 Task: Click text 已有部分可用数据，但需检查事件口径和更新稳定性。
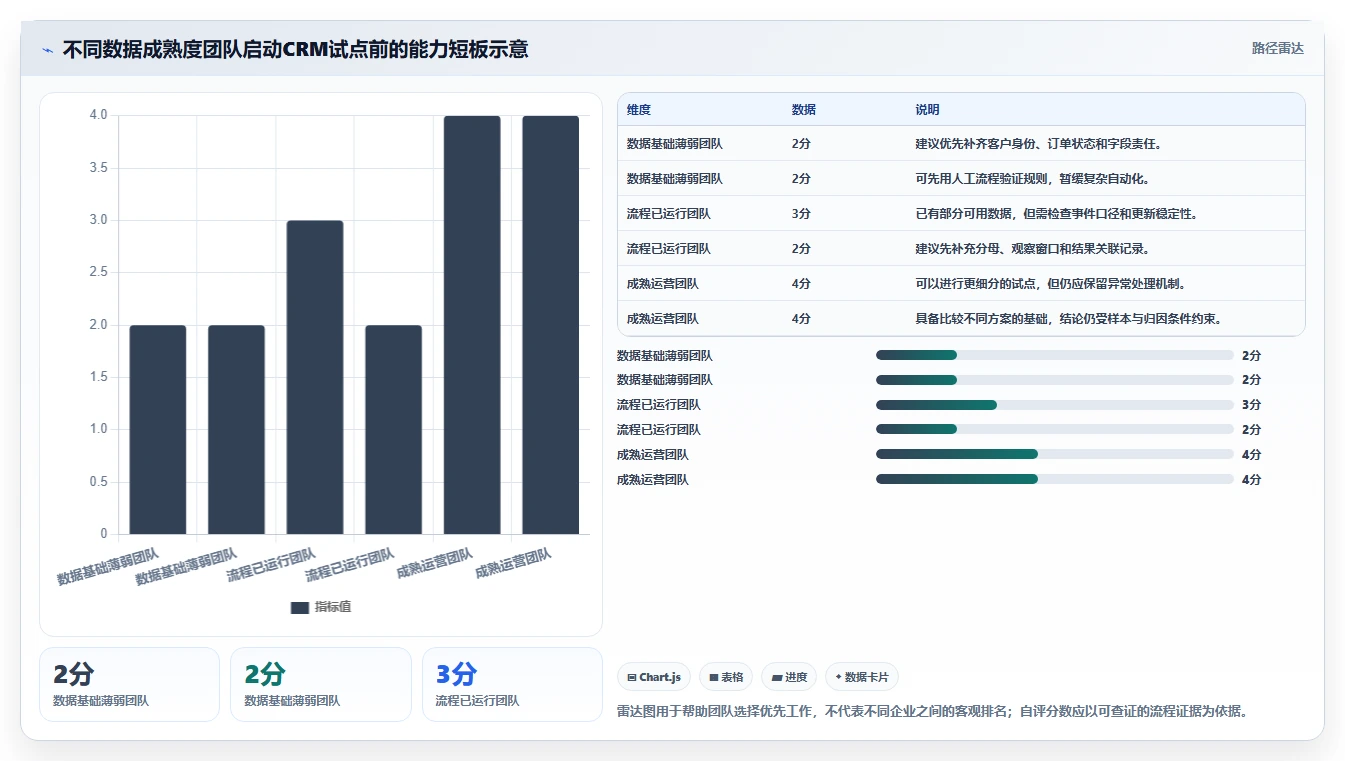(x=1057, y=214)
